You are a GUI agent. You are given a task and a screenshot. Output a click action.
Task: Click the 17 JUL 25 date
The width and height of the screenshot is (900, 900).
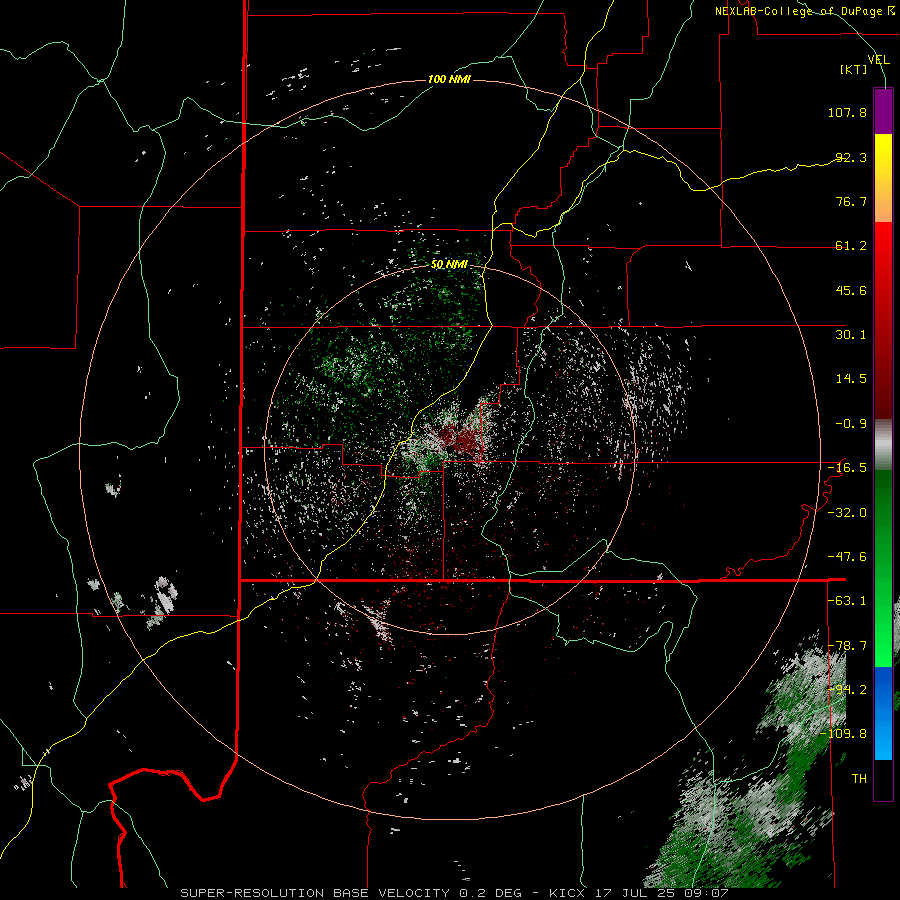point(635,893)
